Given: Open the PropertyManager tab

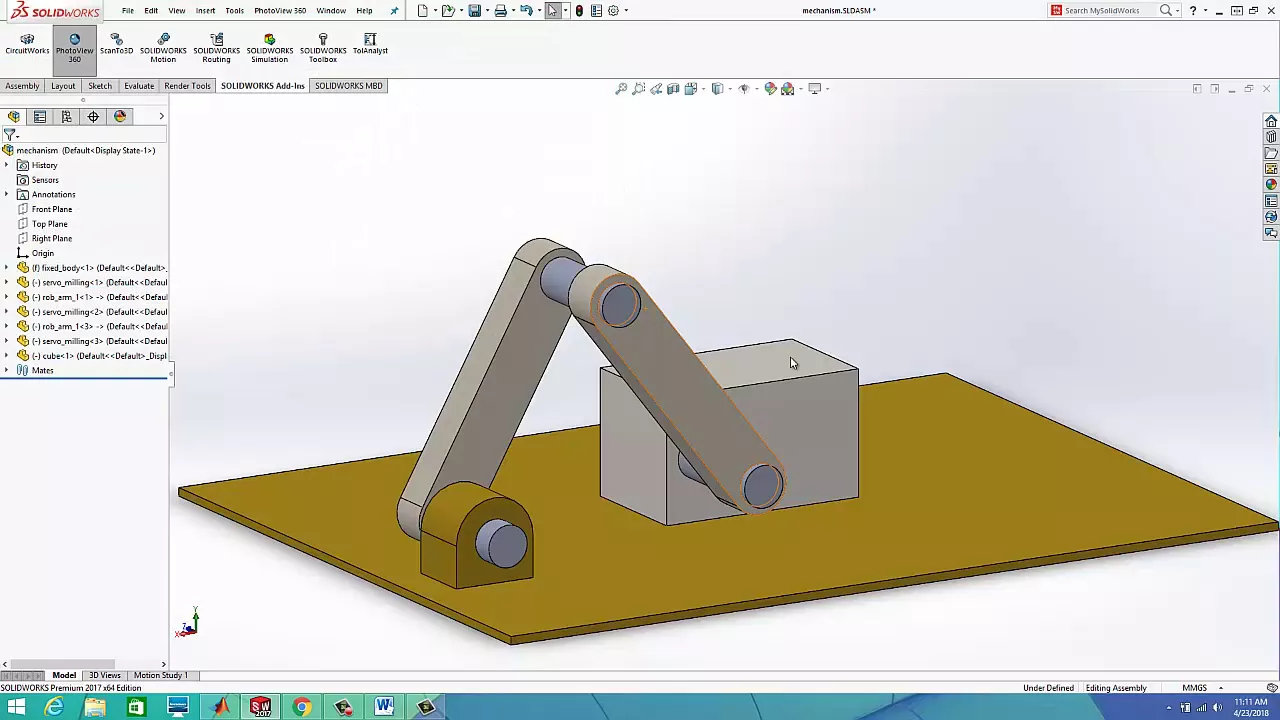Looking at the screenshot, I should pyautogui.click(x=40, y=117).
